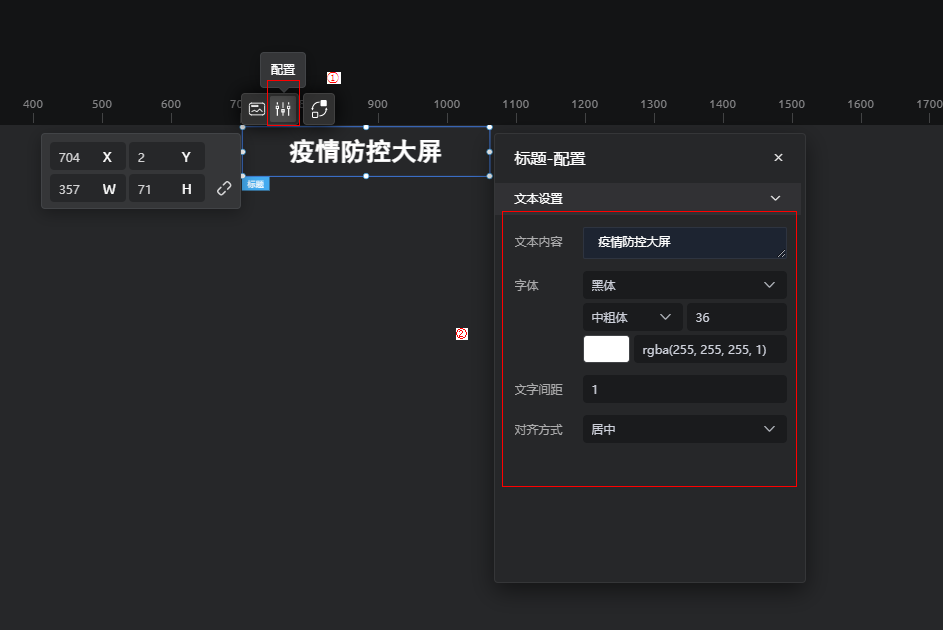Click the 文字间距 label
The width and height of the screenshot is (943, 630).
pos(538,390)
